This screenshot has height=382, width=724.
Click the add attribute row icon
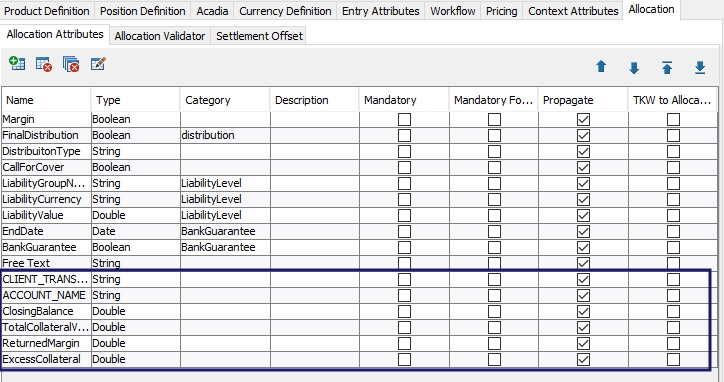[17, 63]
